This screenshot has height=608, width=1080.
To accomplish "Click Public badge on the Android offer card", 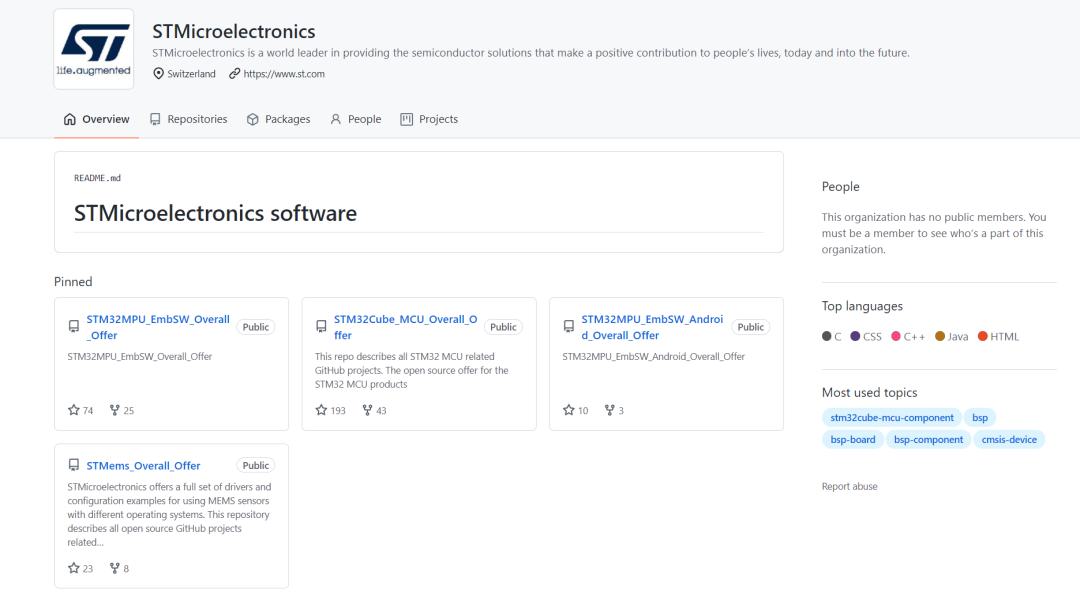I will pos(750,327).
